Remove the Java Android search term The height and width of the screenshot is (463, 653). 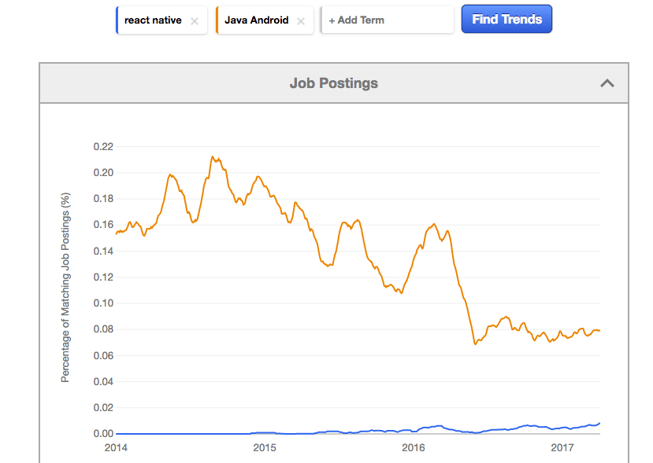[301, 20]
